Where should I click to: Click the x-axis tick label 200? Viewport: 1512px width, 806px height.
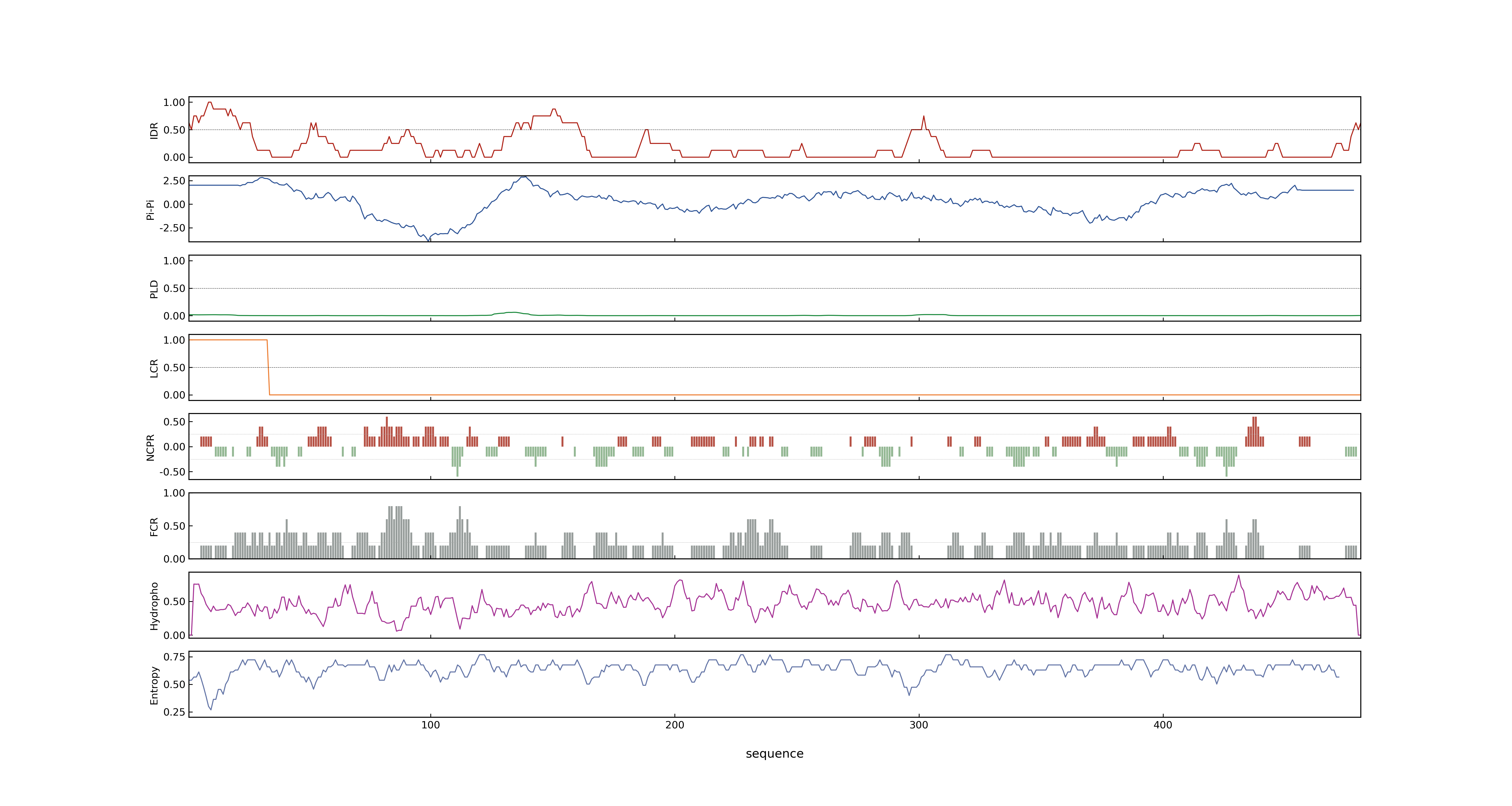tap(674, 725)
